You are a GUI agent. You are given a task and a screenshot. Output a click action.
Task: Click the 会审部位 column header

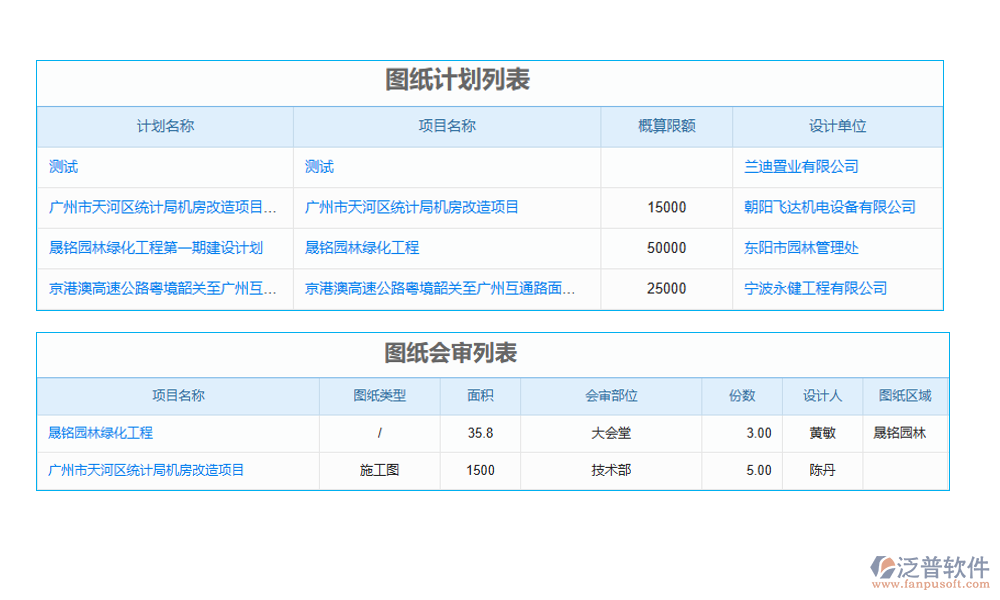pos(611,396)
